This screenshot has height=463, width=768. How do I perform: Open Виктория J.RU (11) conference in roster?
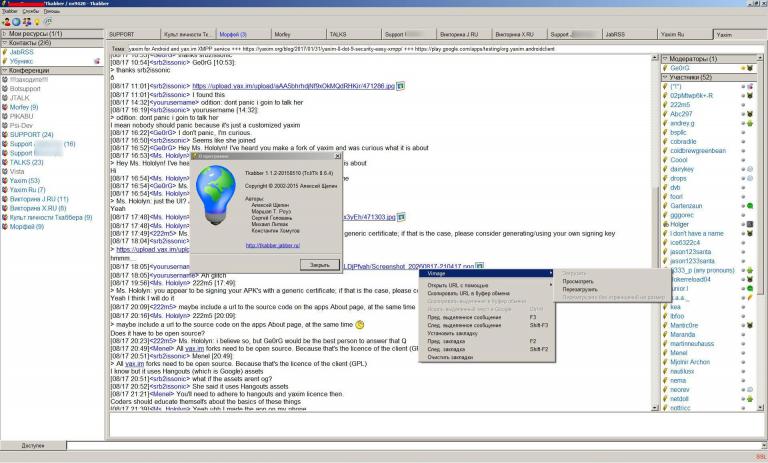click(x=39, y=199)
